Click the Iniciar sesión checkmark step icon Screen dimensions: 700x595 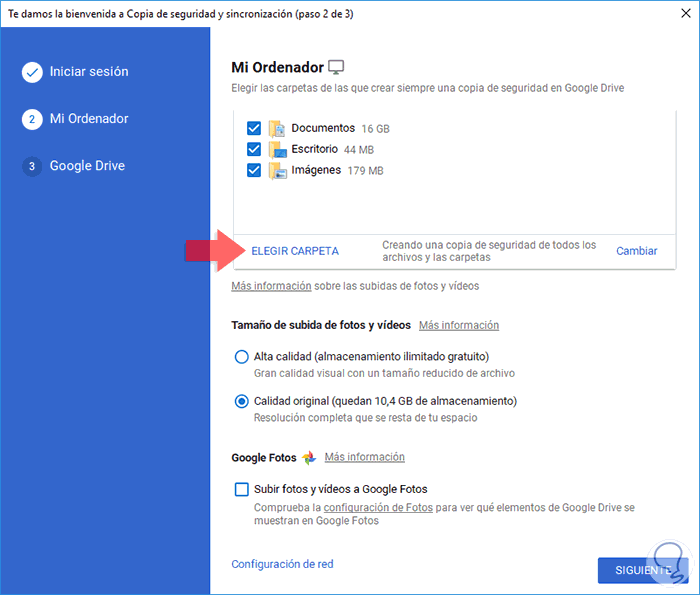[32, 72]
